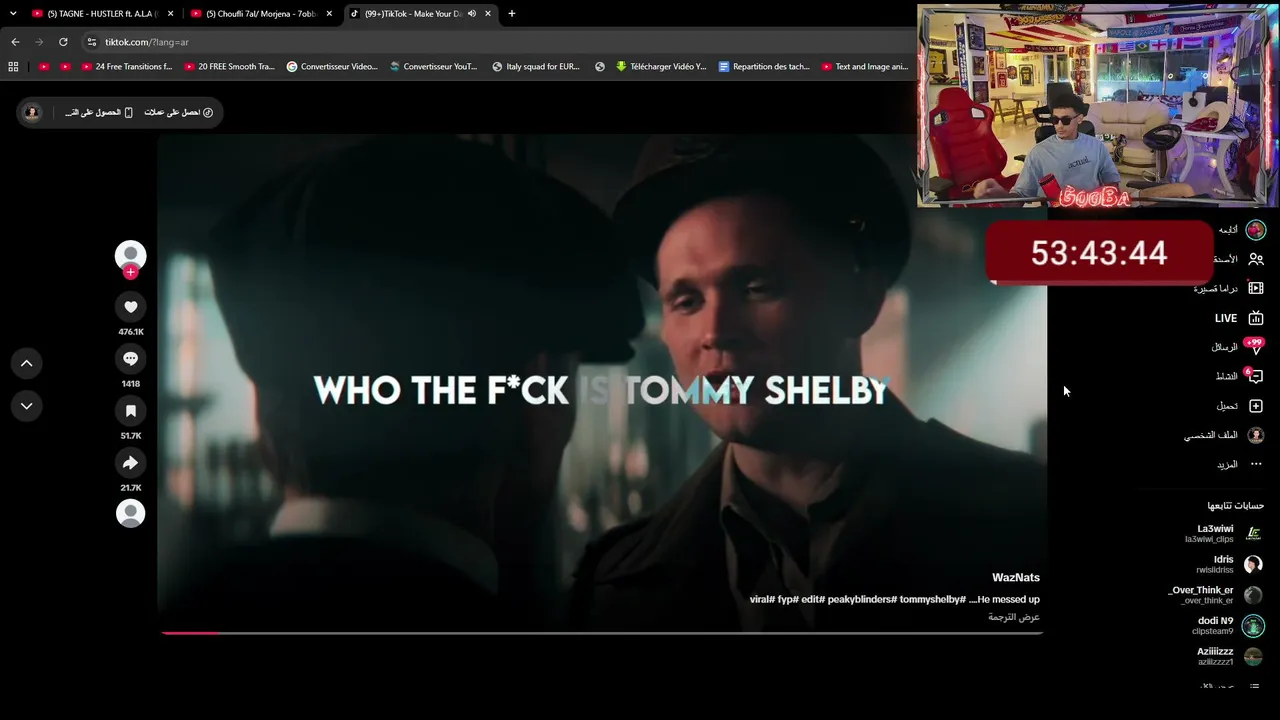This screenshot has width=1280, height=720.
Task: Open the small profile avatar in header
Action: (x=32, y=112)
